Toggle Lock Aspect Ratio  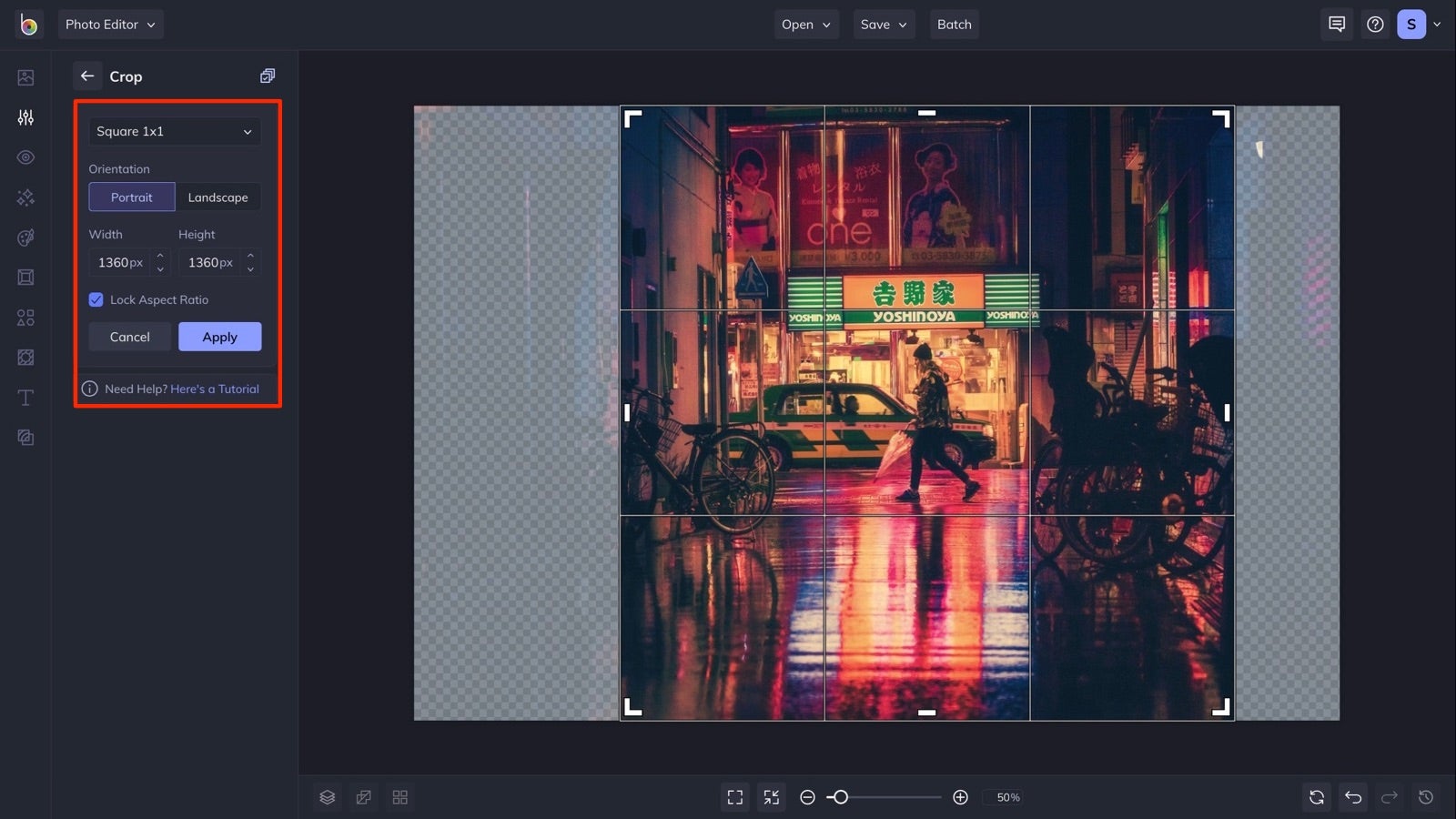coord(96,299)
